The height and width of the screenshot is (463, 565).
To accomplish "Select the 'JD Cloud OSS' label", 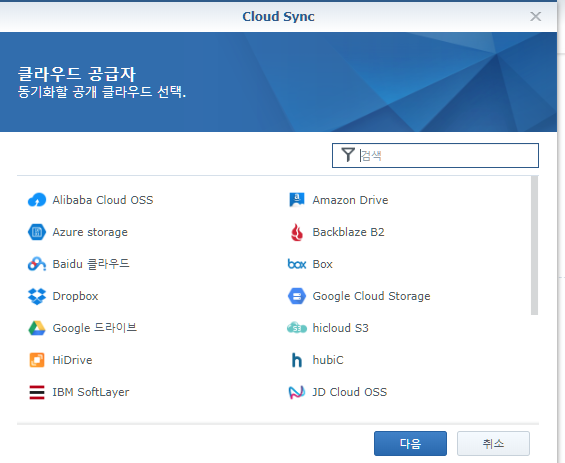I will [x=350, y=392].
